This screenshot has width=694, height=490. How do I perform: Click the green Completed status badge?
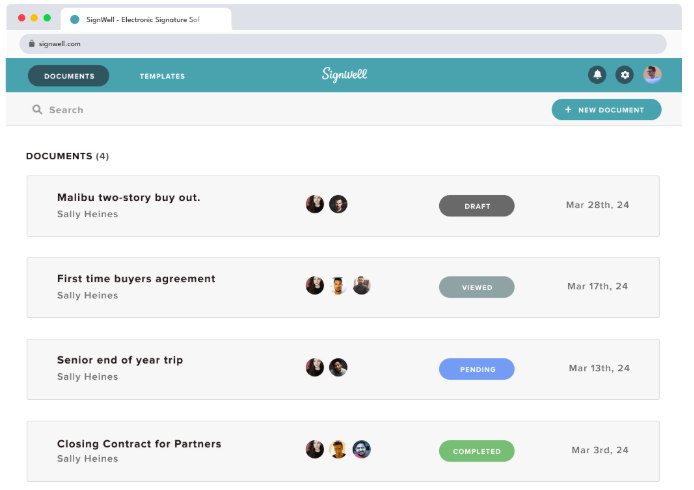pos(477,451)
